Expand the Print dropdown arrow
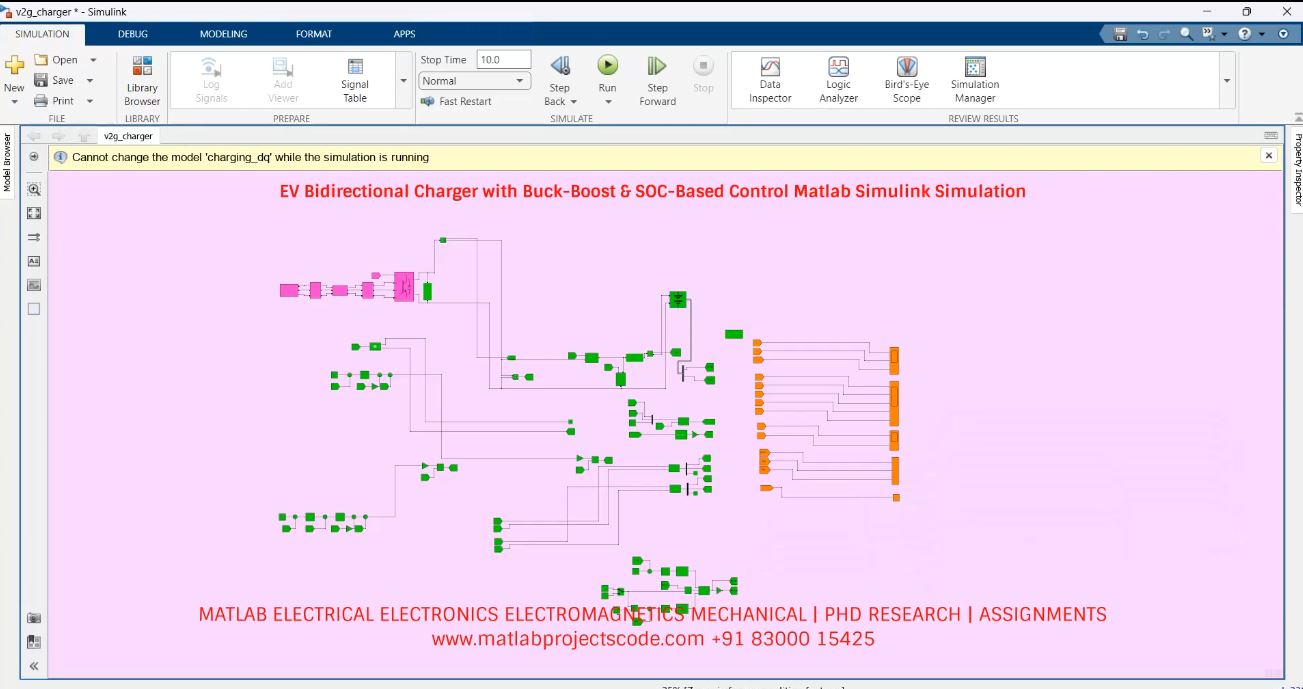The width and height of the screenshot is (1303, 689). point(89,101)
